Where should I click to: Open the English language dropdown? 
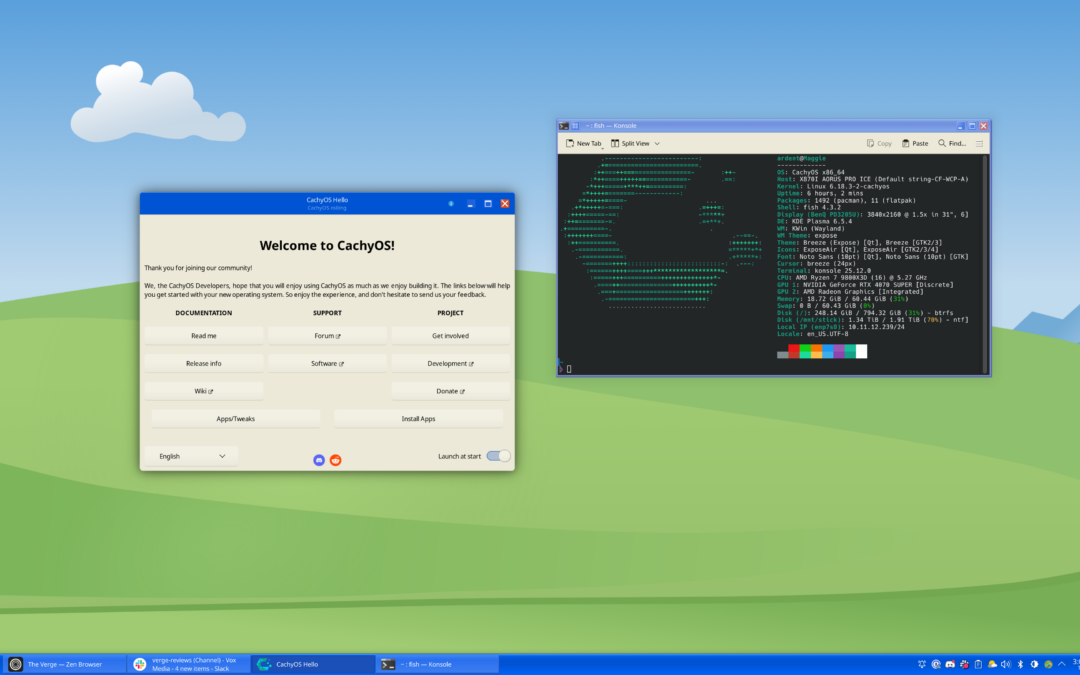(190, 455)
